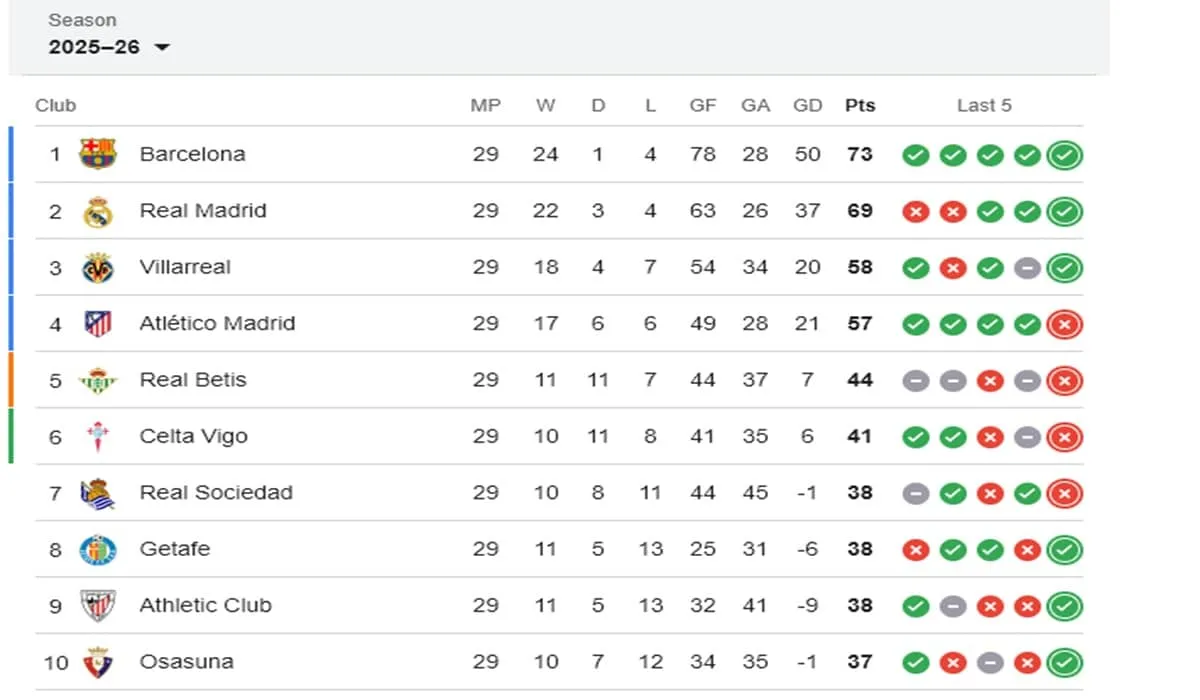Click Atlético Madrid's latest loss result icon

pyautogui.click(x=1065, y=324)
